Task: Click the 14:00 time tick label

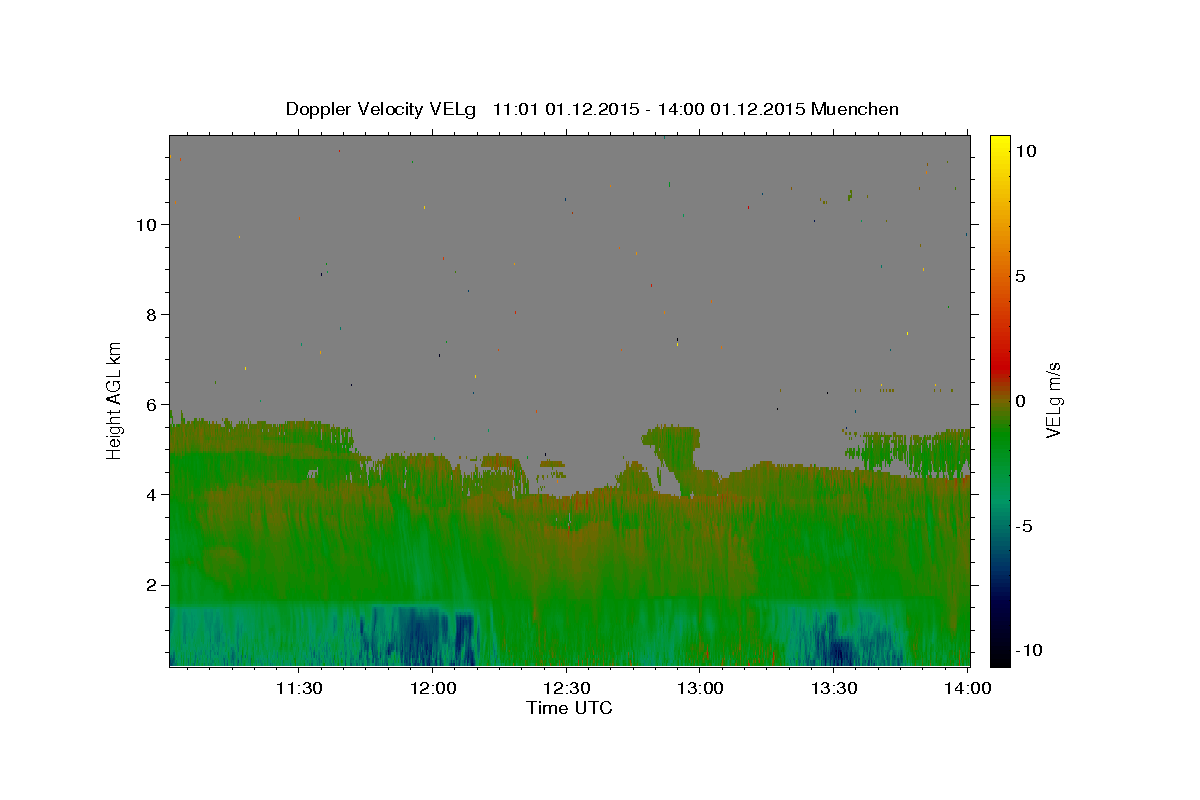Action: pyautogui.click(x=968, y=688)
